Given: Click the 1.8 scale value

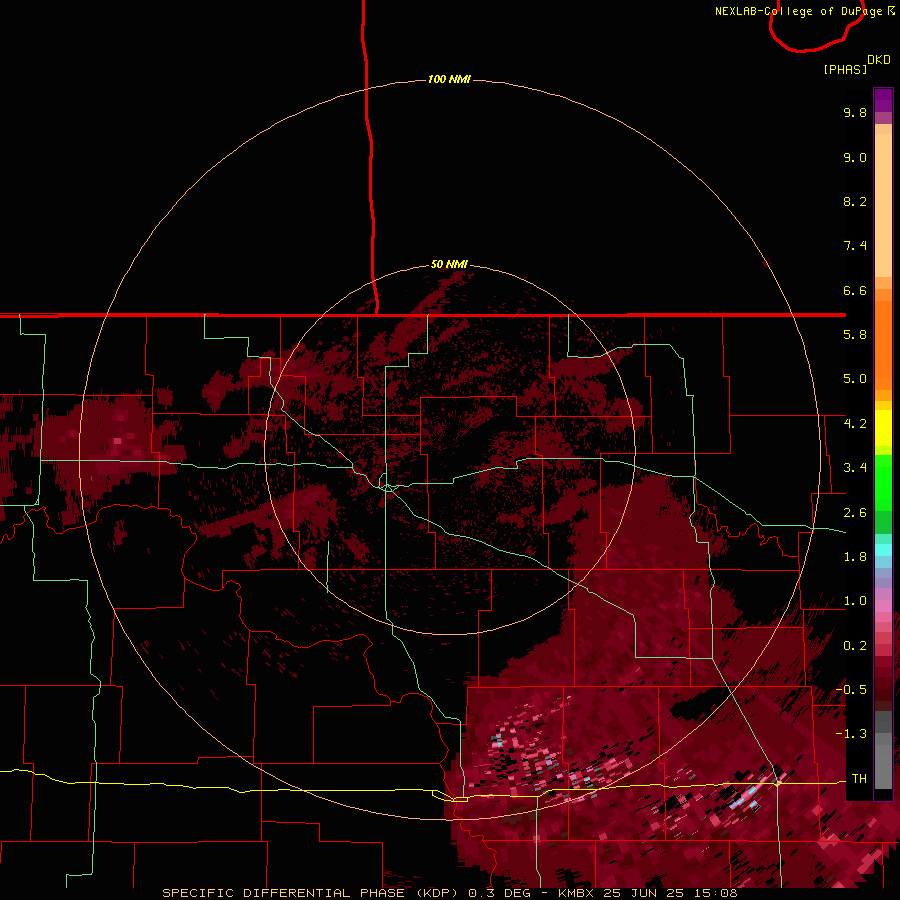Looking at the screenshot, I should pyautogui.click(x=855, y=557).
